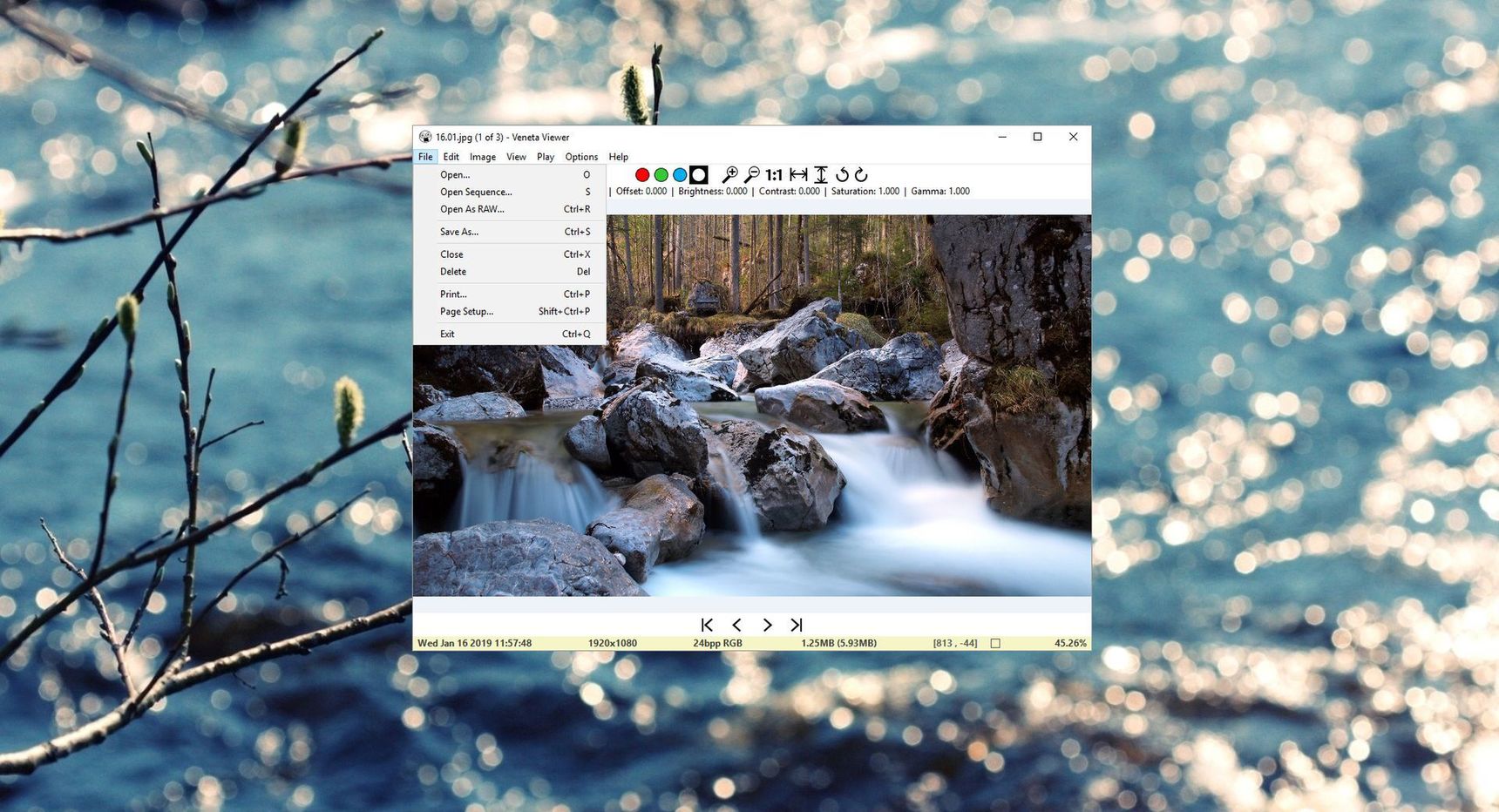Click the 1.25MB (5.93MB) file size text
The width and height of the screenshot is (1499, 812).
pos(839,643)
